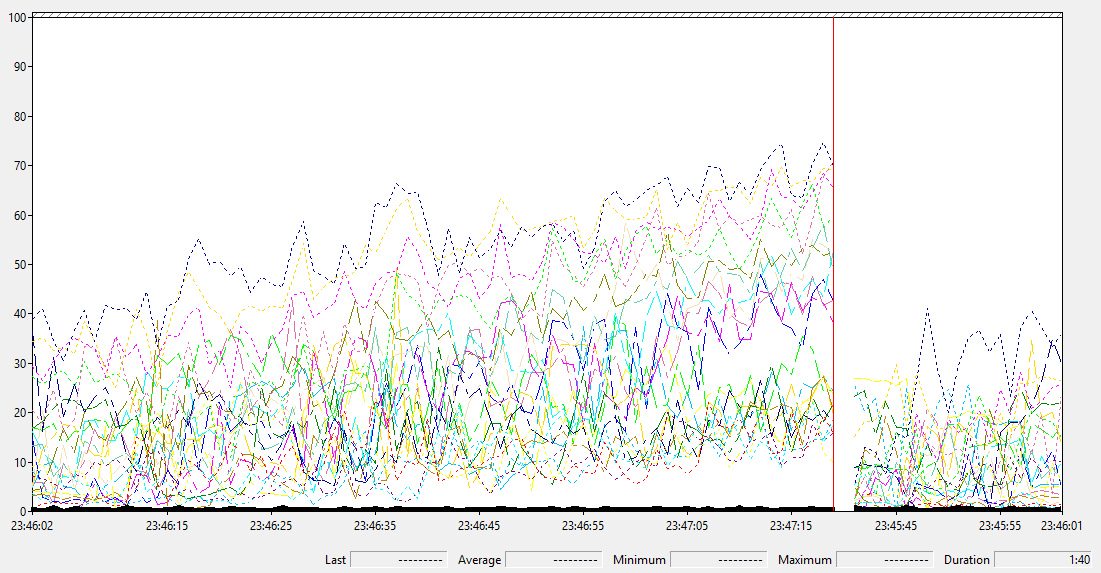The height and width of the screenshot is (573, 1101).
Task: Click the 23:45:55 time axis label
Action: [x=999, y=525]
